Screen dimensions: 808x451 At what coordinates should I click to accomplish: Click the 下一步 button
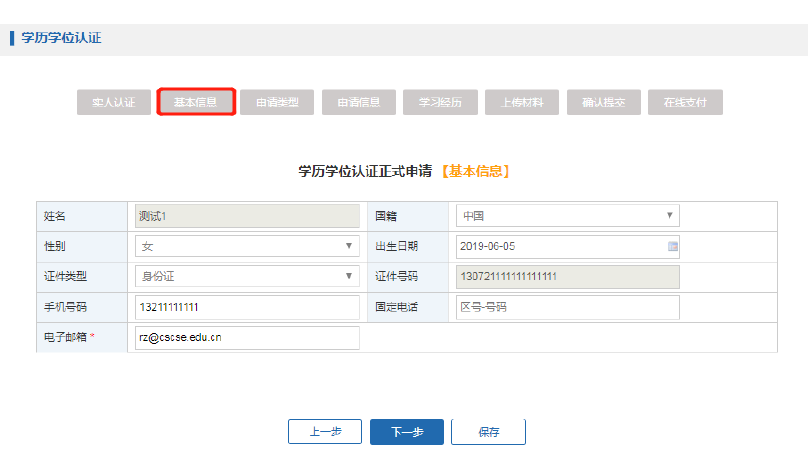[407, 432]
